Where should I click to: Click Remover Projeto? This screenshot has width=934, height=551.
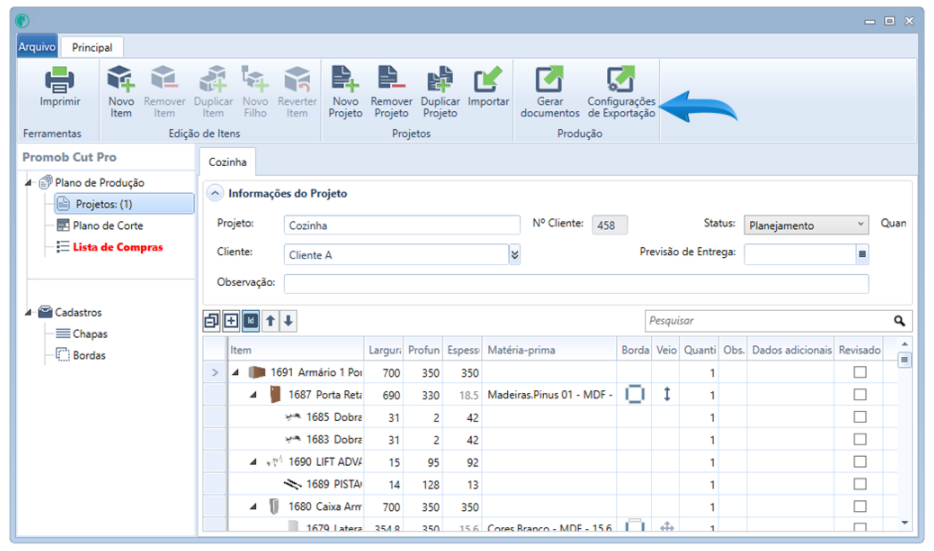click(x=391, y=91)
